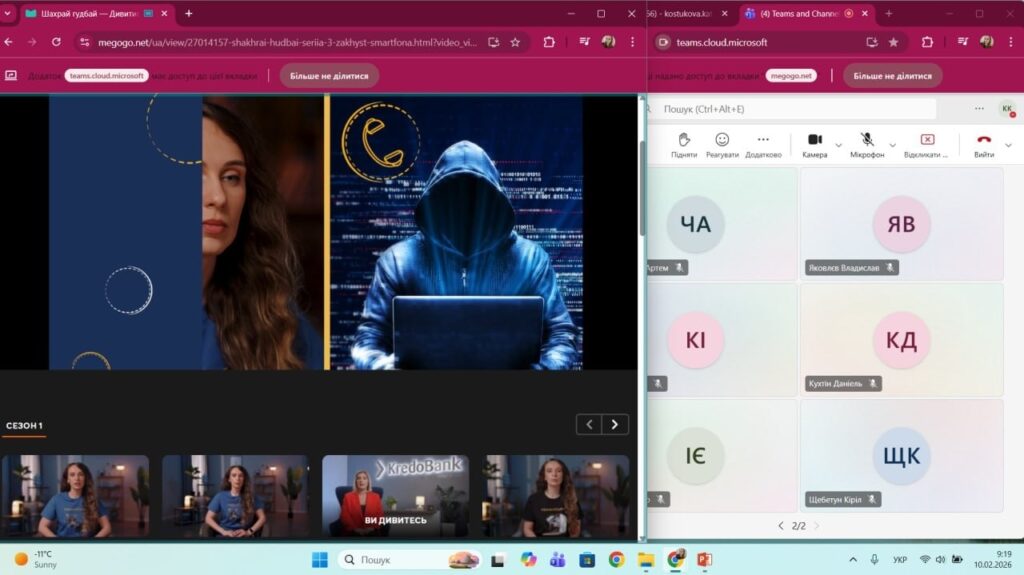Expand the Мікрофон options arrow
Screen dimensions: 1024x575
892,145
